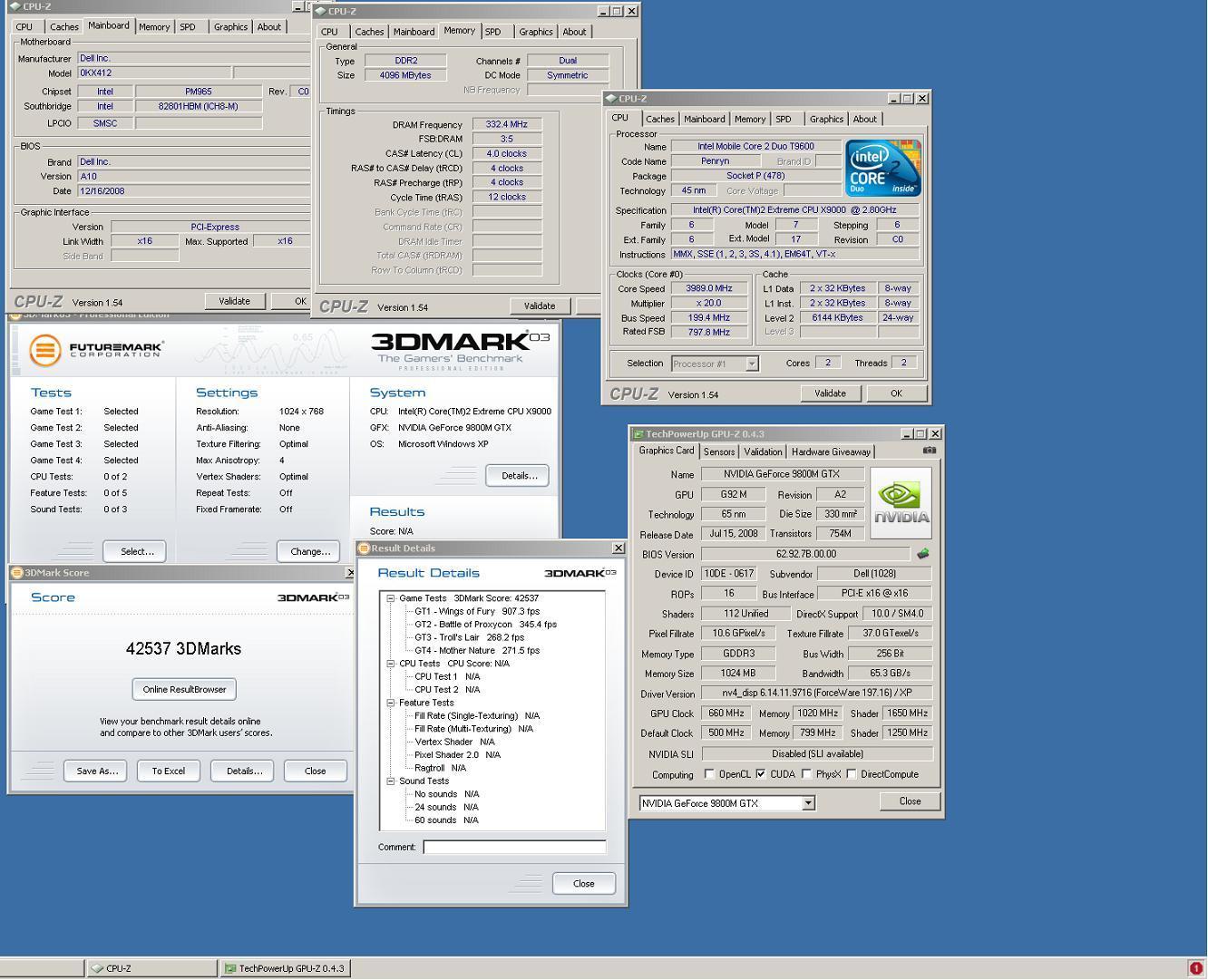This screenshot has width=1208, height=980.
Task: Click Select button under Tests
Action: (135, 551)
